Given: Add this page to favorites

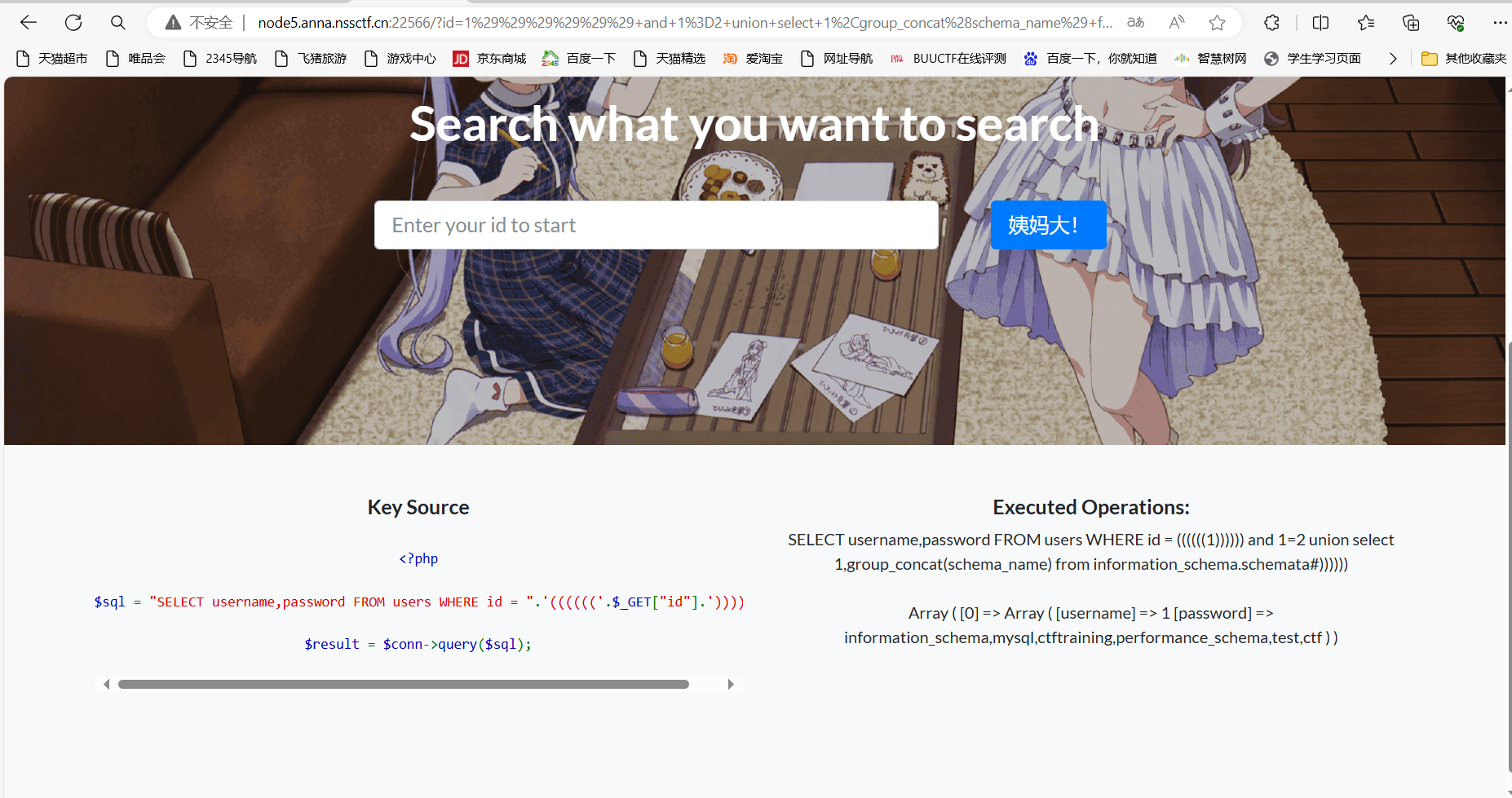Looking at the screenshot, I should pyautogui.click(x=1217, y=23).
